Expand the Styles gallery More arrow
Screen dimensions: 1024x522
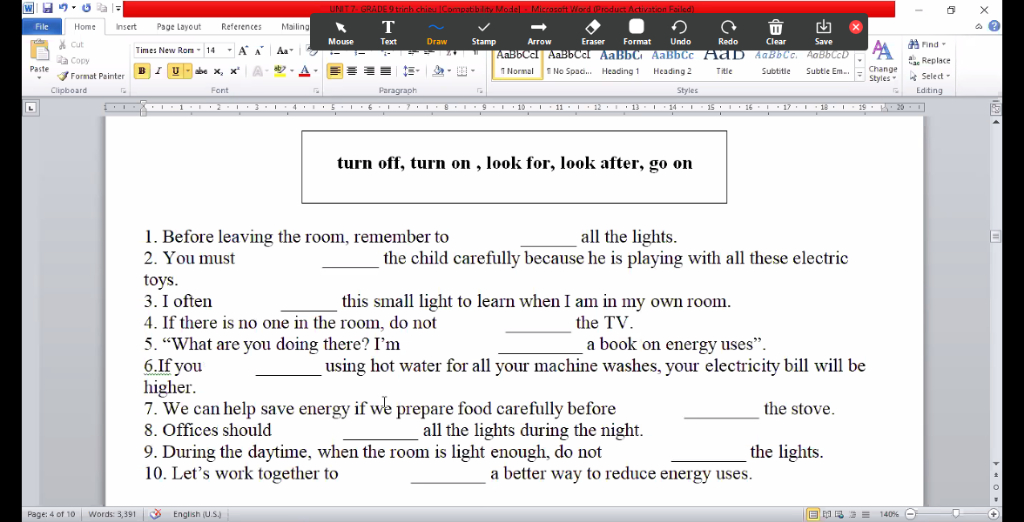pos(859,76)
